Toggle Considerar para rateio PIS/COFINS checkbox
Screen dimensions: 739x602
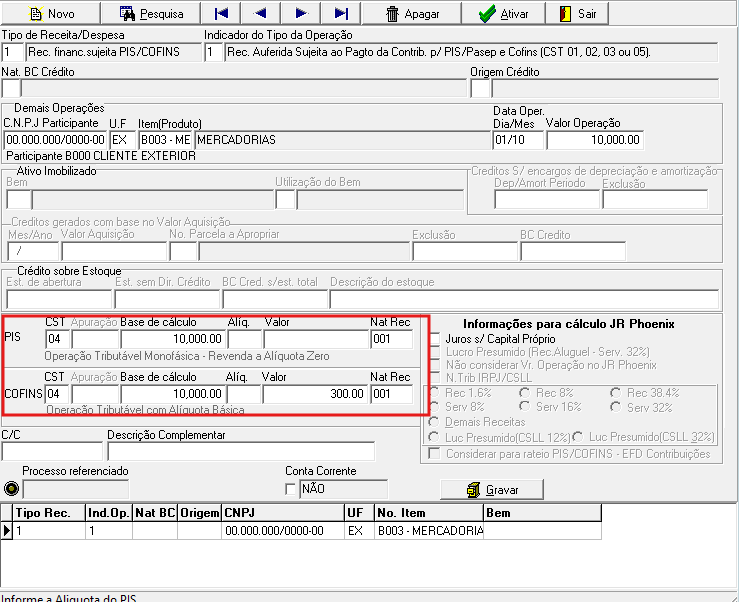coord(434,454)
